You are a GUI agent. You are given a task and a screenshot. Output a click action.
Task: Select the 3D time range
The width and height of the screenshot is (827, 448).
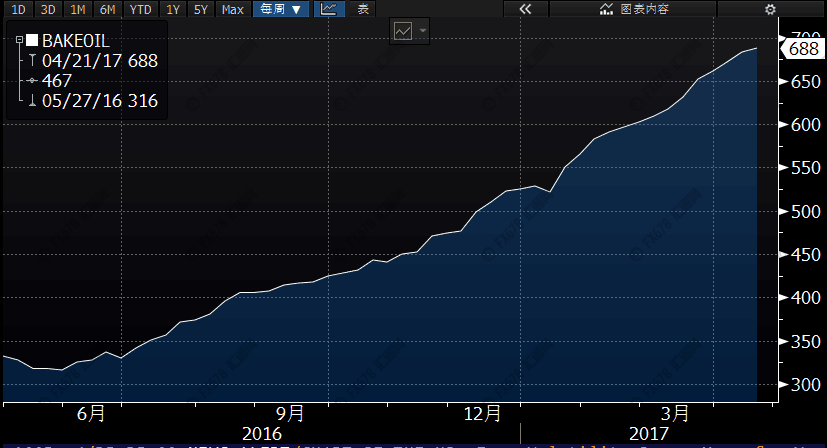pos(48,9)
